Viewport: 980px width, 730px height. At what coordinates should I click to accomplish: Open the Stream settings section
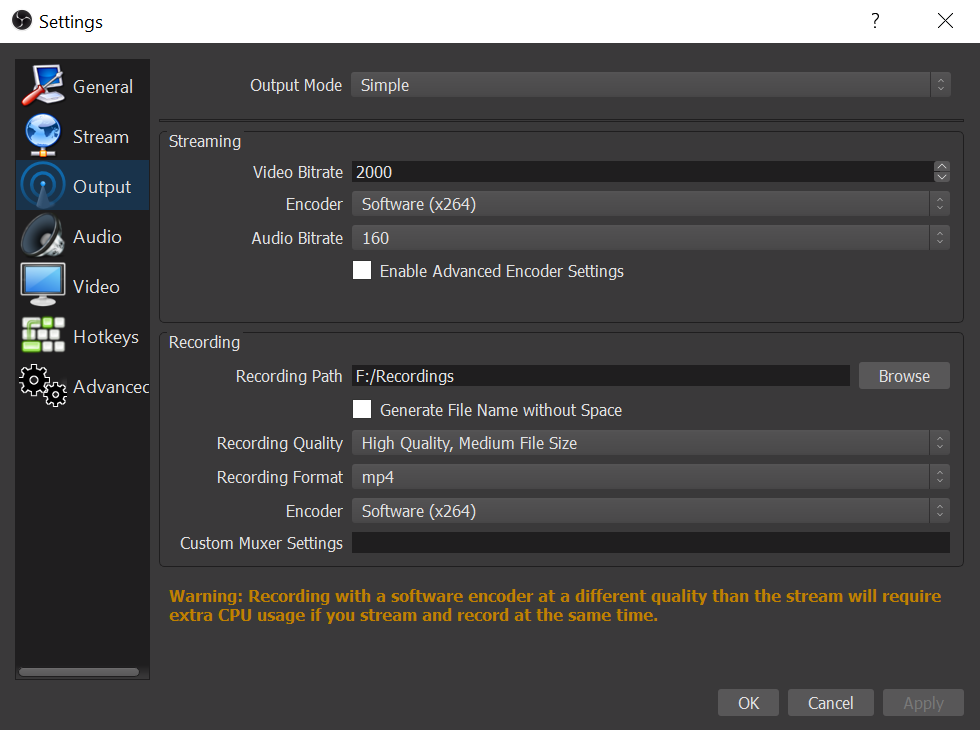(42, 135)
